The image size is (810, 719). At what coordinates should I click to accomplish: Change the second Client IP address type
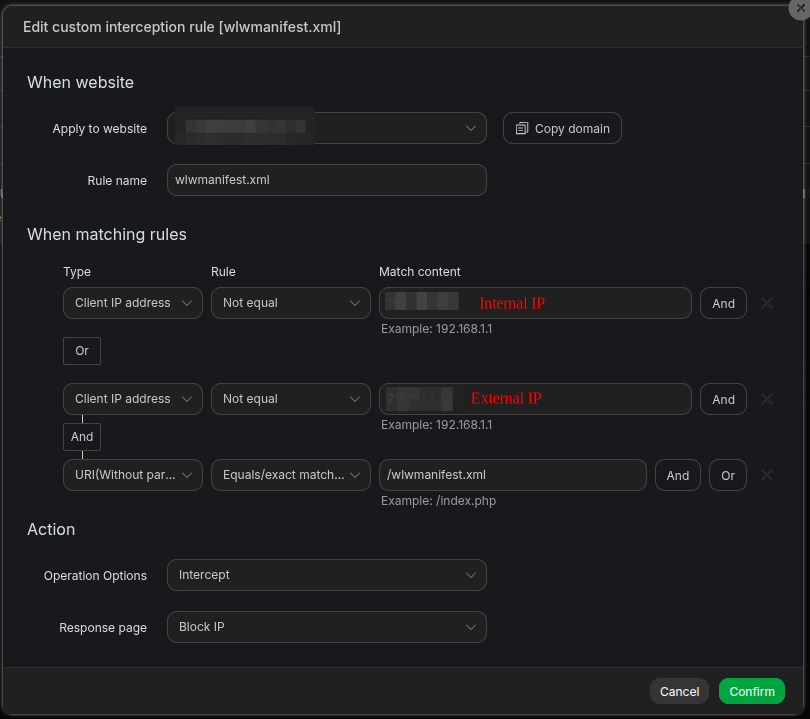[133, 399]
